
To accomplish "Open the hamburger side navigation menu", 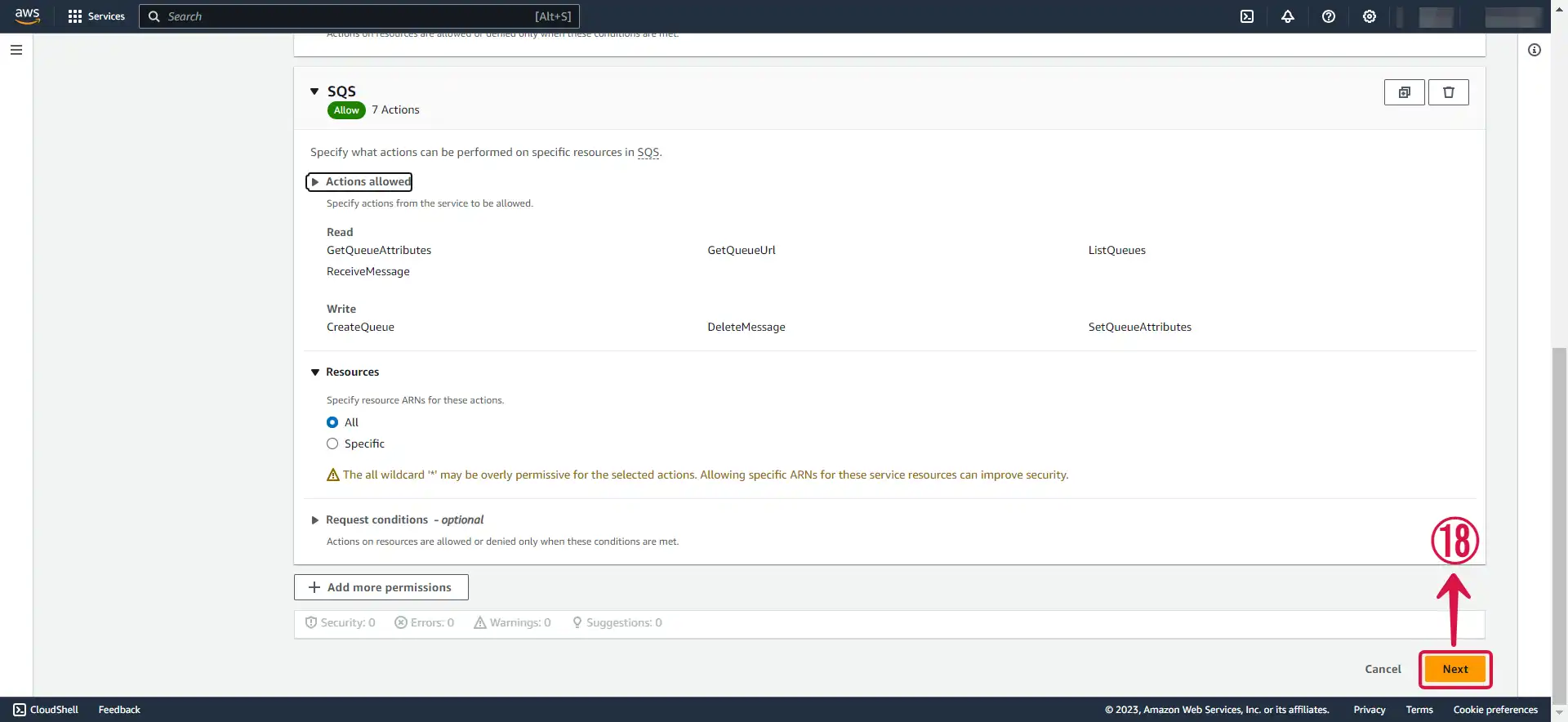I will coord(16,50).
